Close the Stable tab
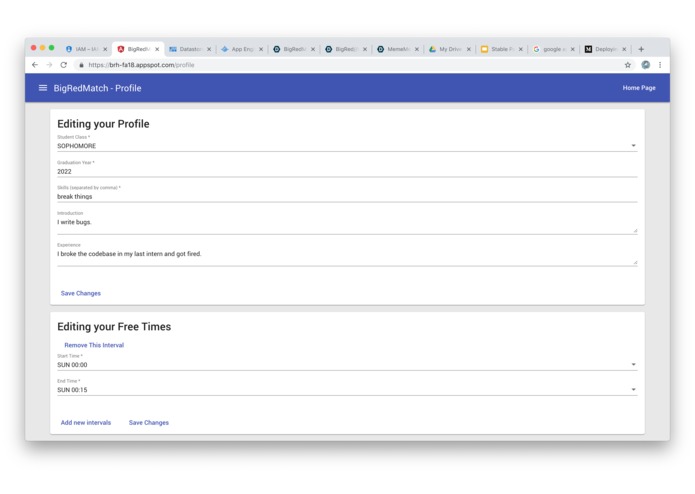 coord(520,49)
